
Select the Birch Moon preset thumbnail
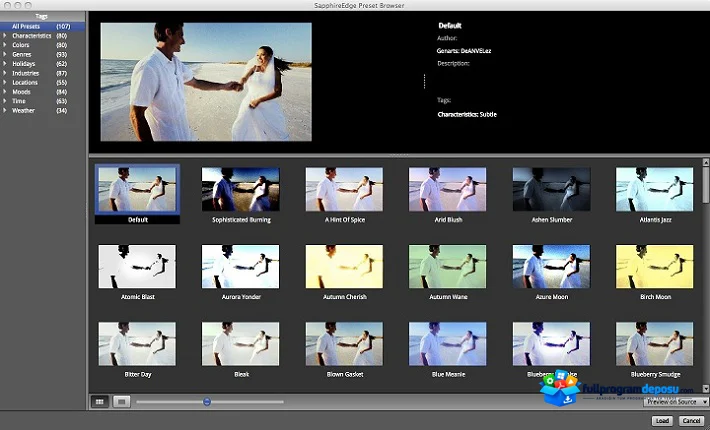click(654, 267)
